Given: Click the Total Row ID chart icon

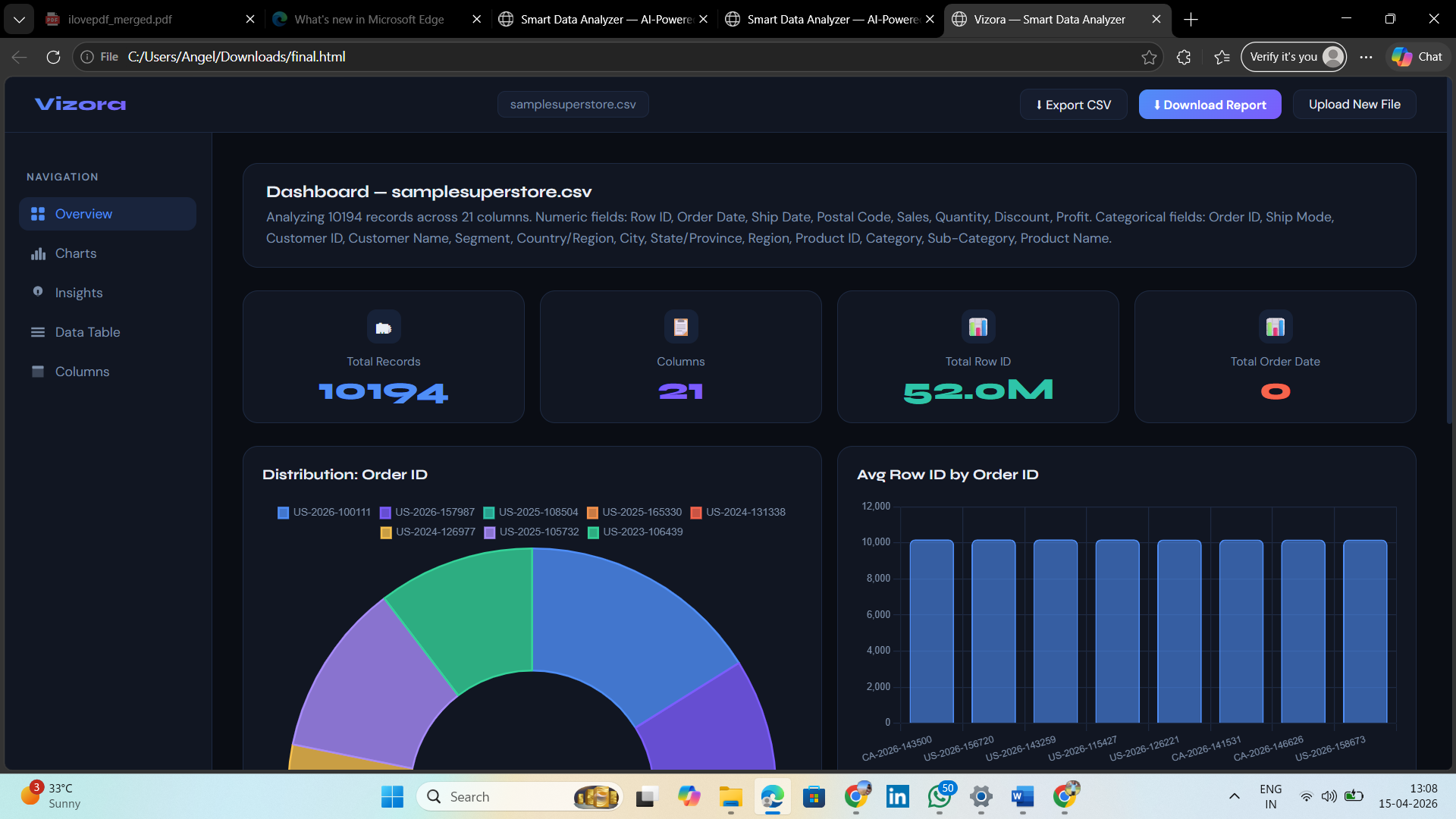Looking at the screenshot, I should click(978, 327).
